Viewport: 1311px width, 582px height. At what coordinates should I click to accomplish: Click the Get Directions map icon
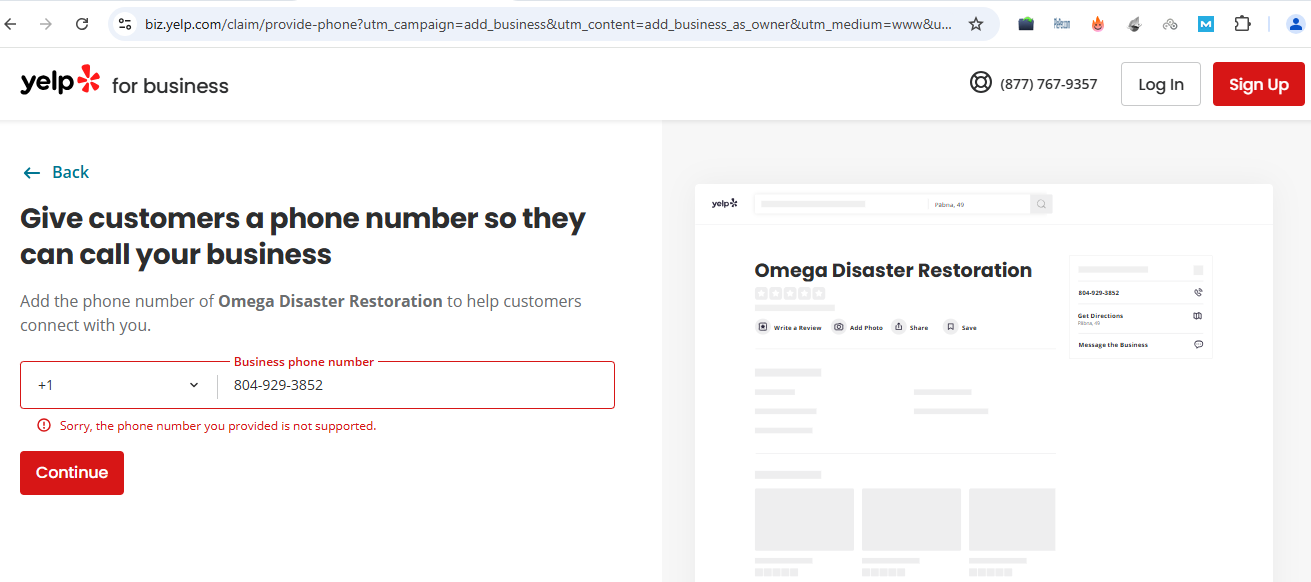tap(1198, 316)
